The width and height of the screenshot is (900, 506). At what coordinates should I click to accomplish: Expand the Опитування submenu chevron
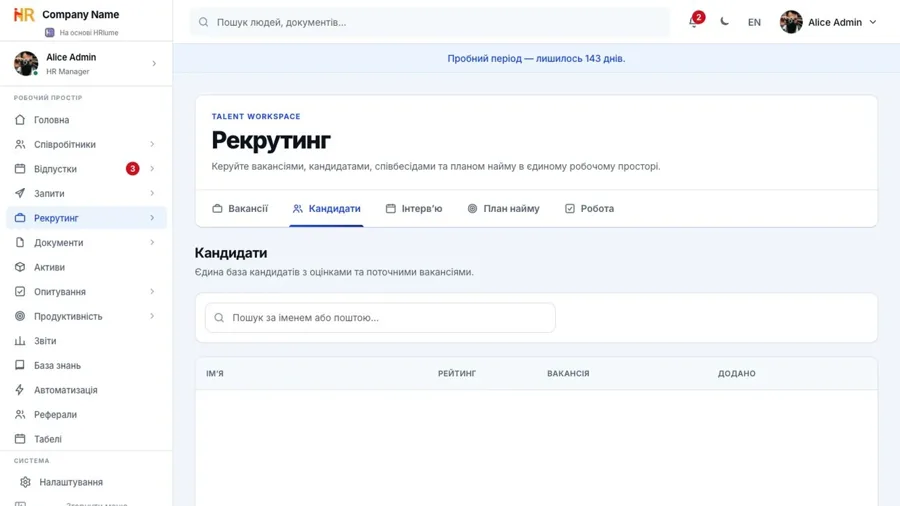click(152, 291)
